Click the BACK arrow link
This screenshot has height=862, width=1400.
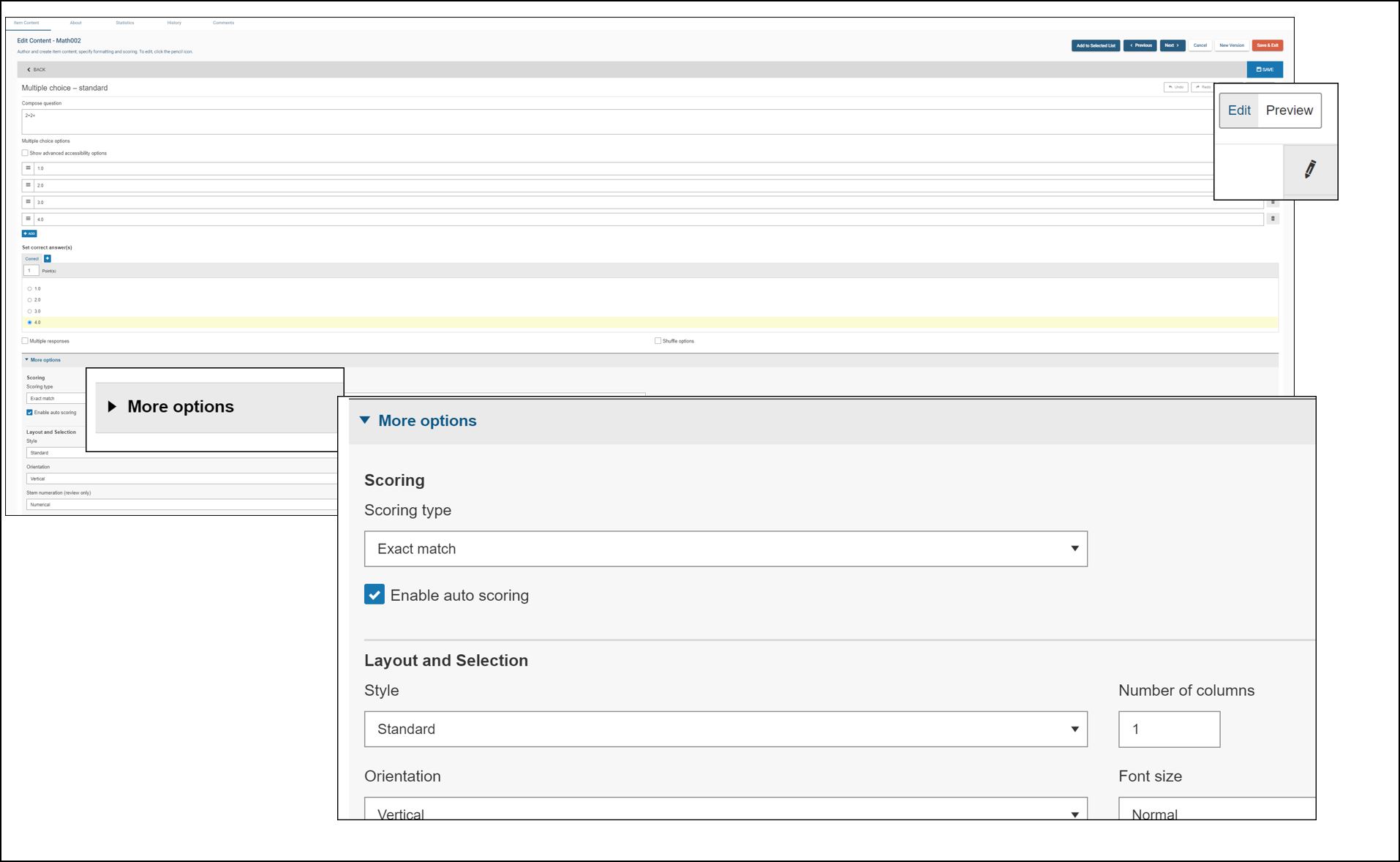click(36, 70)
